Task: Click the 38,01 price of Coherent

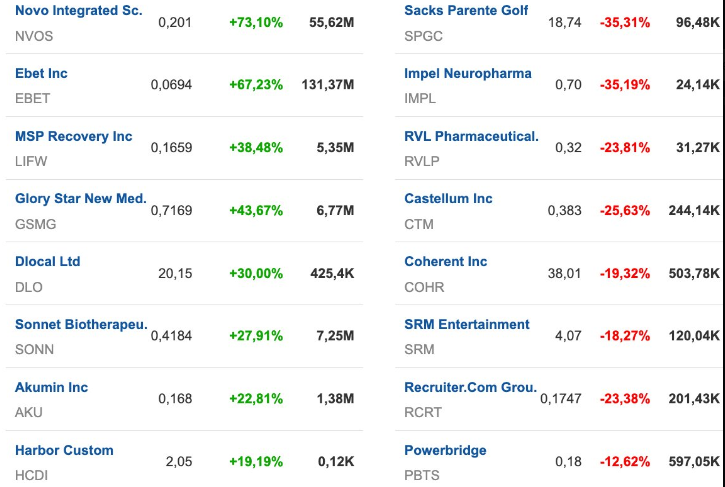Action: pyautogui.click(x=565, y=274)
